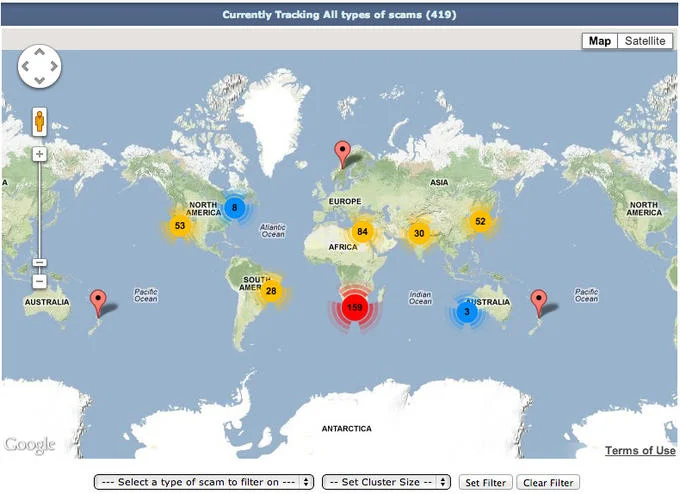Zoom out with the minus button
Screen dimensions: 680x494
39,281
